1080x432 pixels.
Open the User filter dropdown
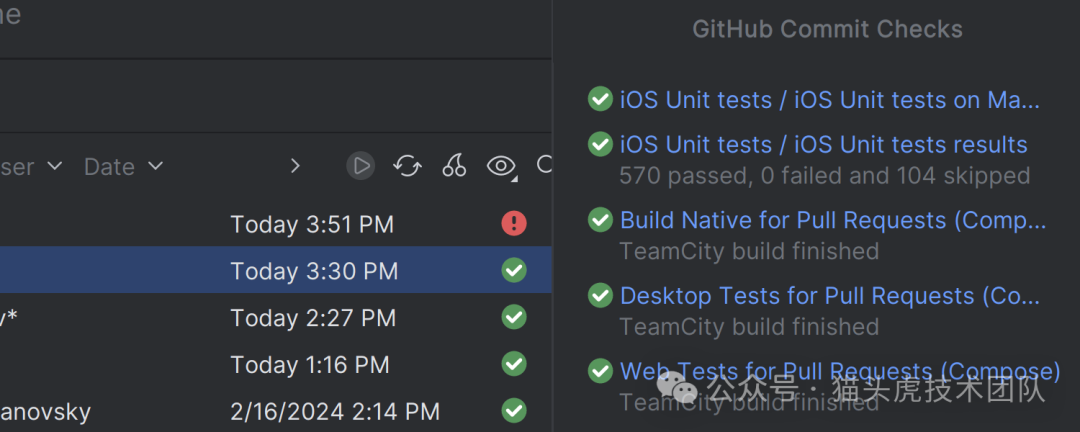[30, 167]
